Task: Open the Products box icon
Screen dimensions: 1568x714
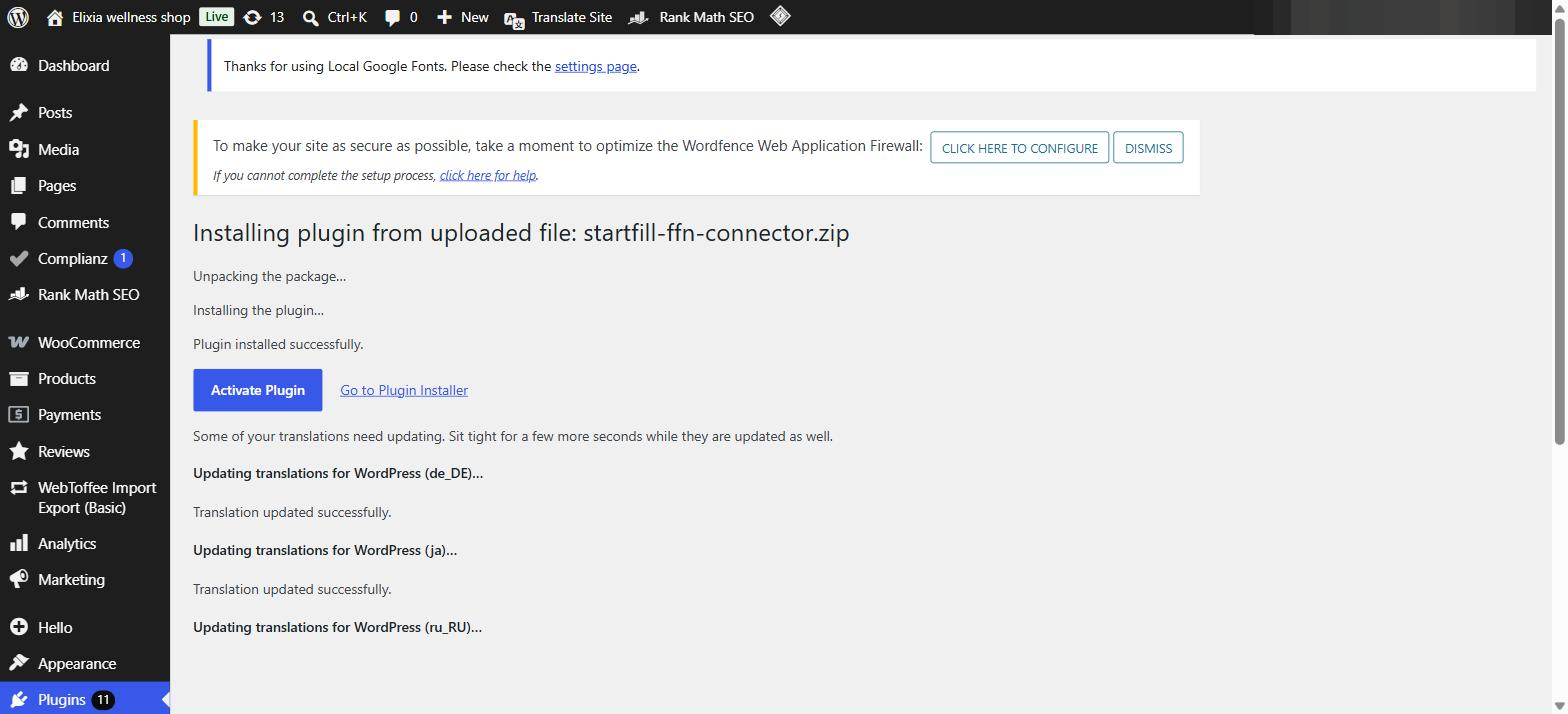Action: pyautogui.click(x=18, y=378)
